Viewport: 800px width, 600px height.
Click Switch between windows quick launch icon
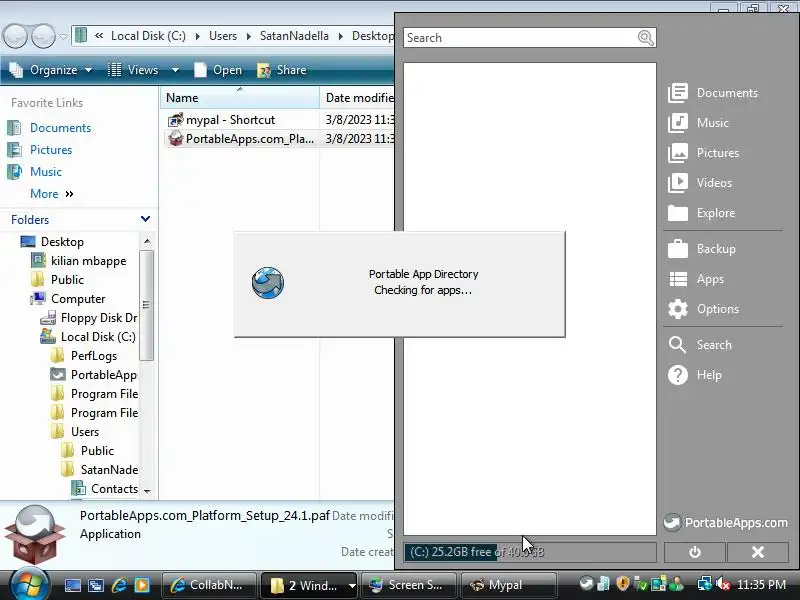(96, 585)
